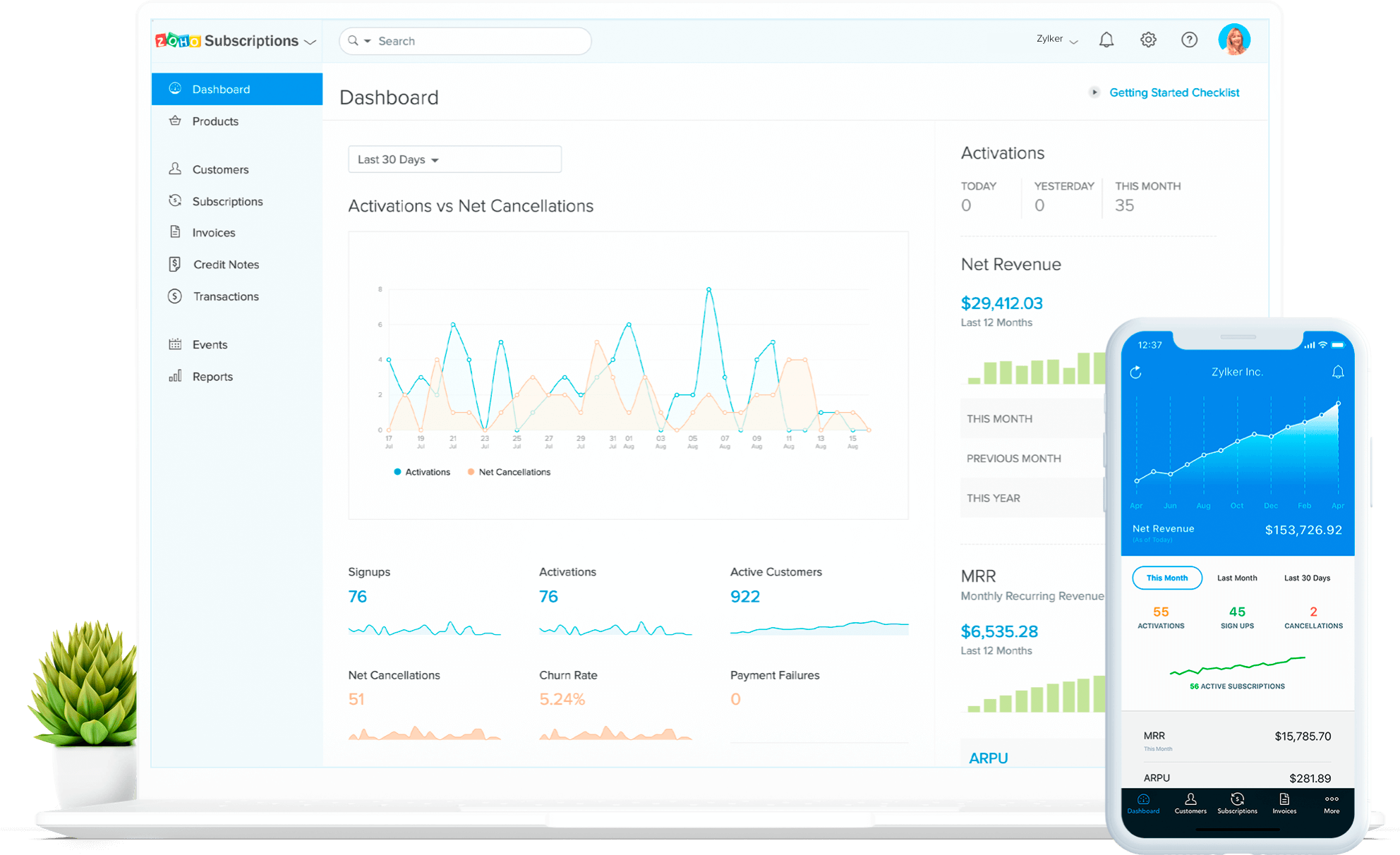Screen dimensions: 1400x855
Task: Click the Dashboard sidebar icon
Action: click(175, 89)
